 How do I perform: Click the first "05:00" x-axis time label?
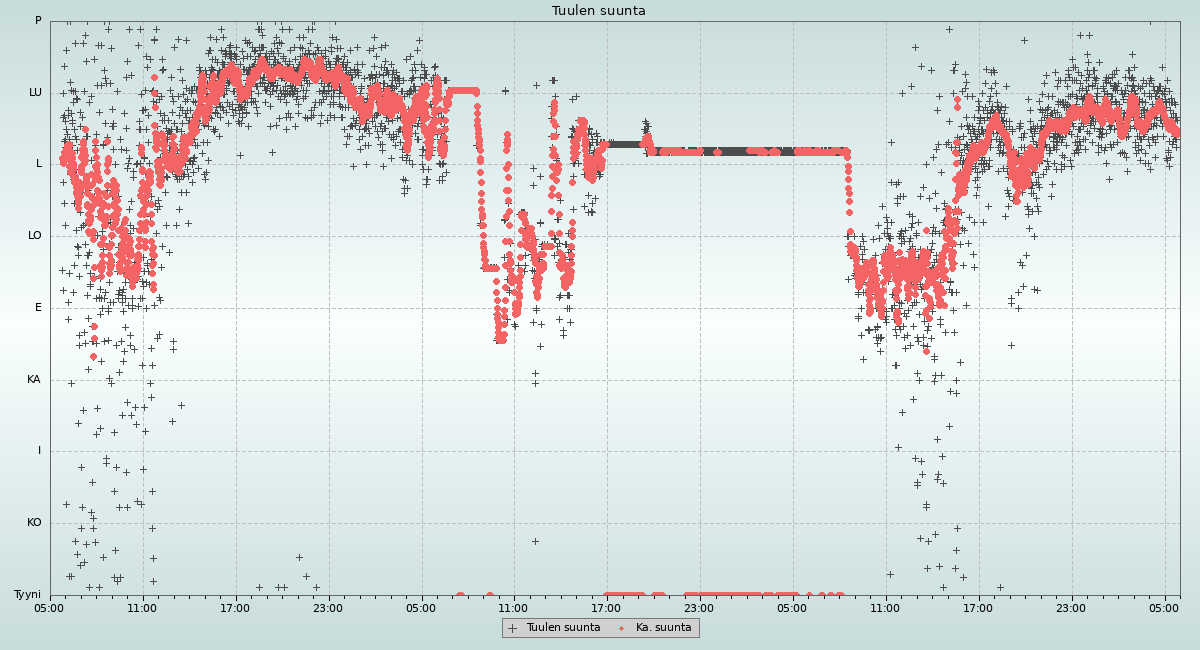[x=49, y=608]
